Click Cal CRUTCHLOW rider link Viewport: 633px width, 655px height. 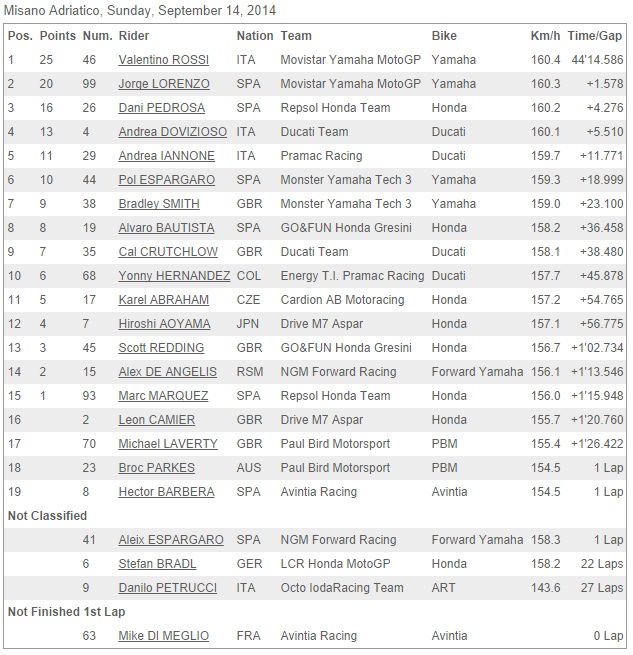coord(168,252)
